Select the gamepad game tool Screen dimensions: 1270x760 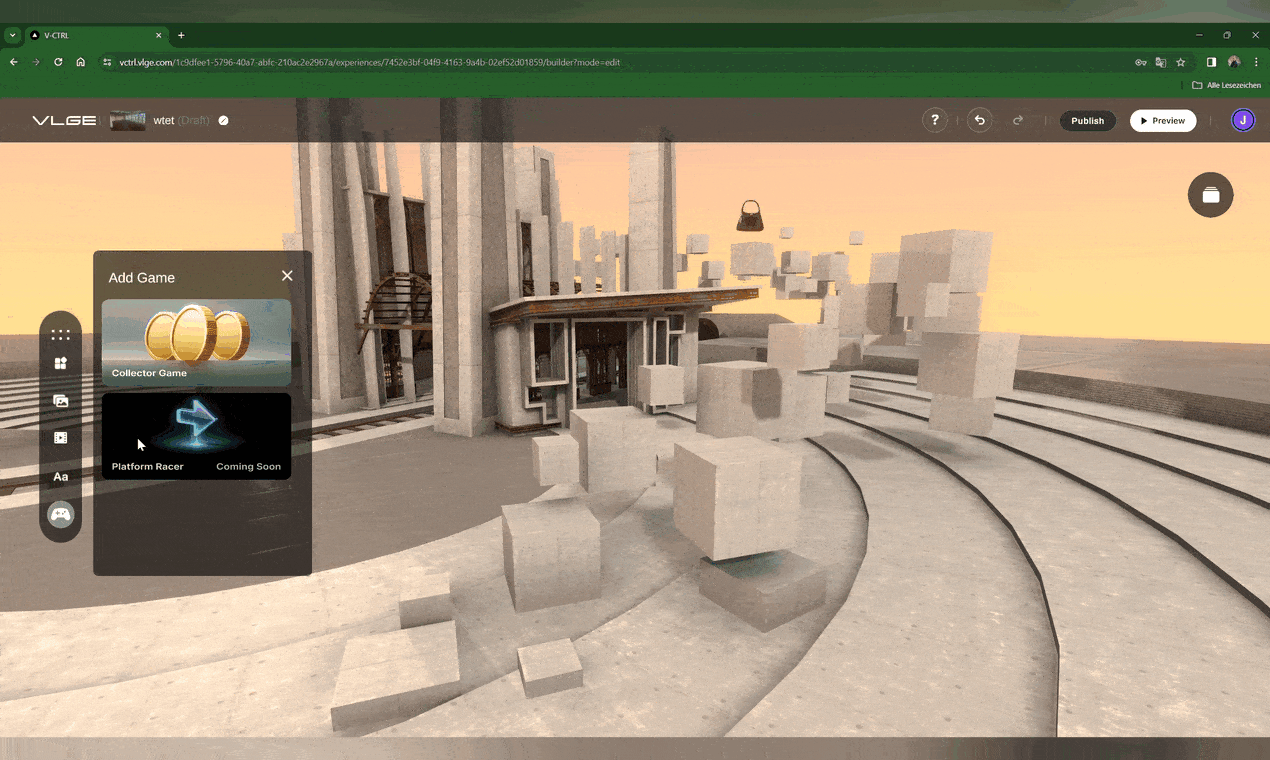click(x=61, y=515)
